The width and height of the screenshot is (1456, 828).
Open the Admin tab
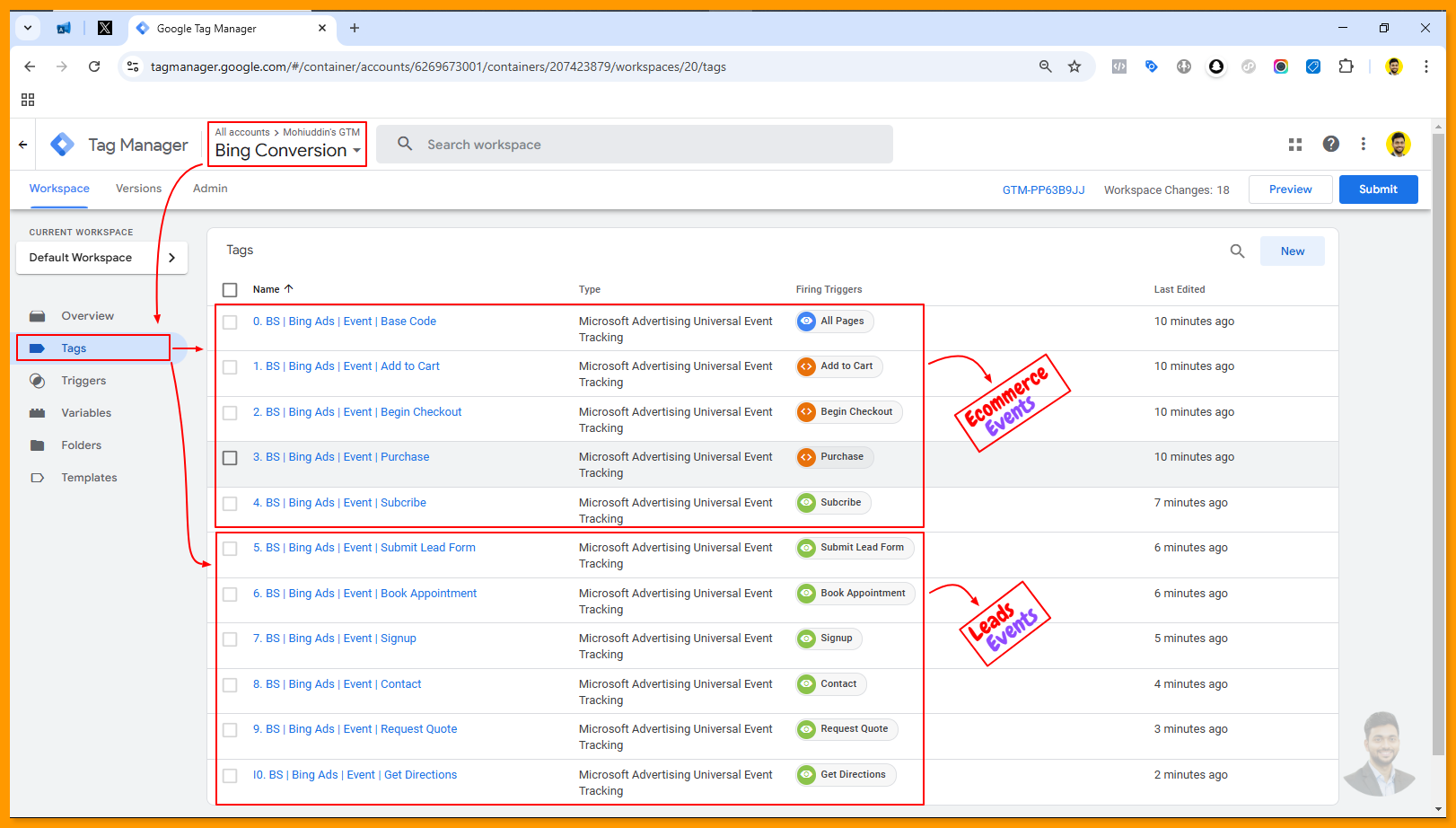coord(209,189)
